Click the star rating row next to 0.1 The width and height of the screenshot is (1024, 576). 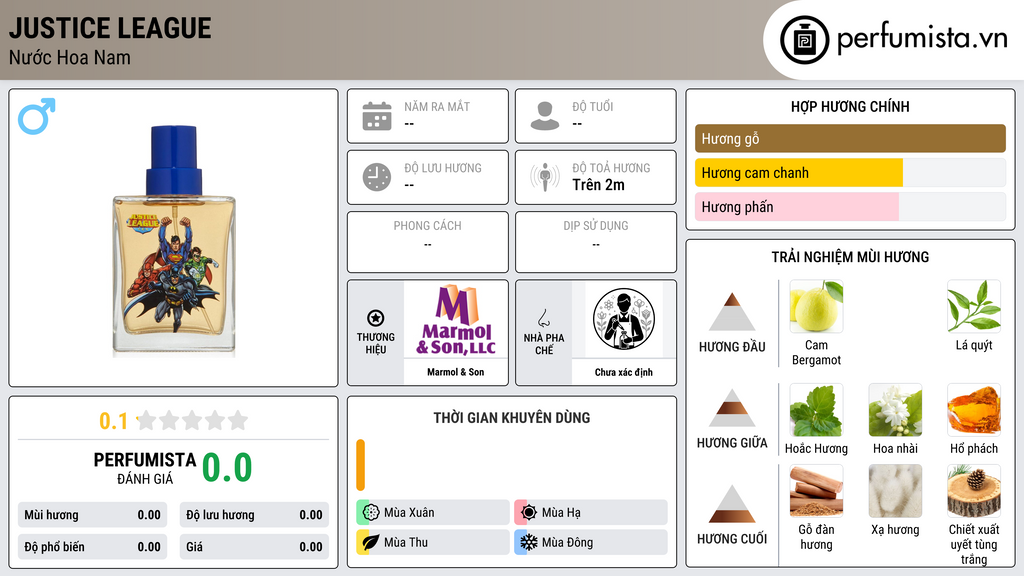click(x=192, y=421)
